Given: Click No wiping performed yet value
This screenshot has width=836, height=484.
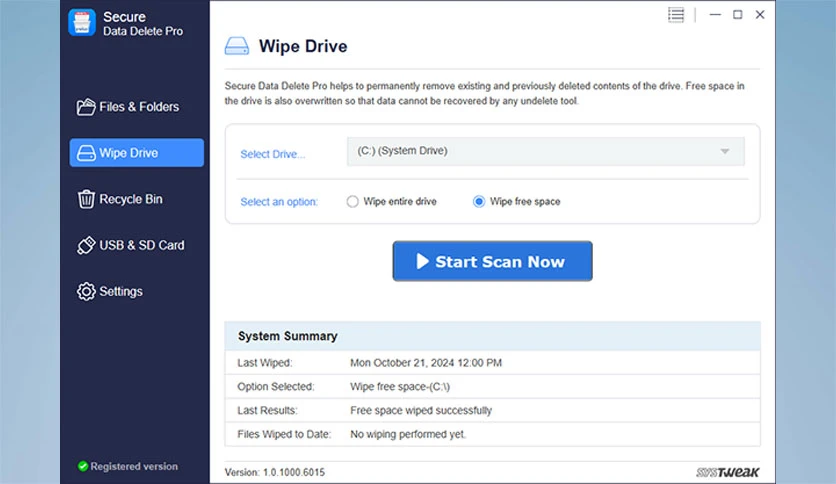Looking at the screenshot, I should pyautogui.click(x=408, y=434).
